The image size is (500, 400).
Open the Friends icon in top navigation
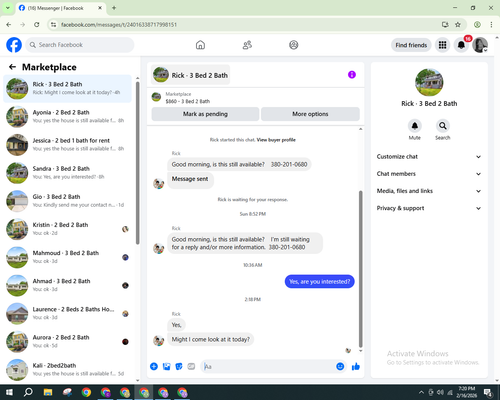point(247,45)
